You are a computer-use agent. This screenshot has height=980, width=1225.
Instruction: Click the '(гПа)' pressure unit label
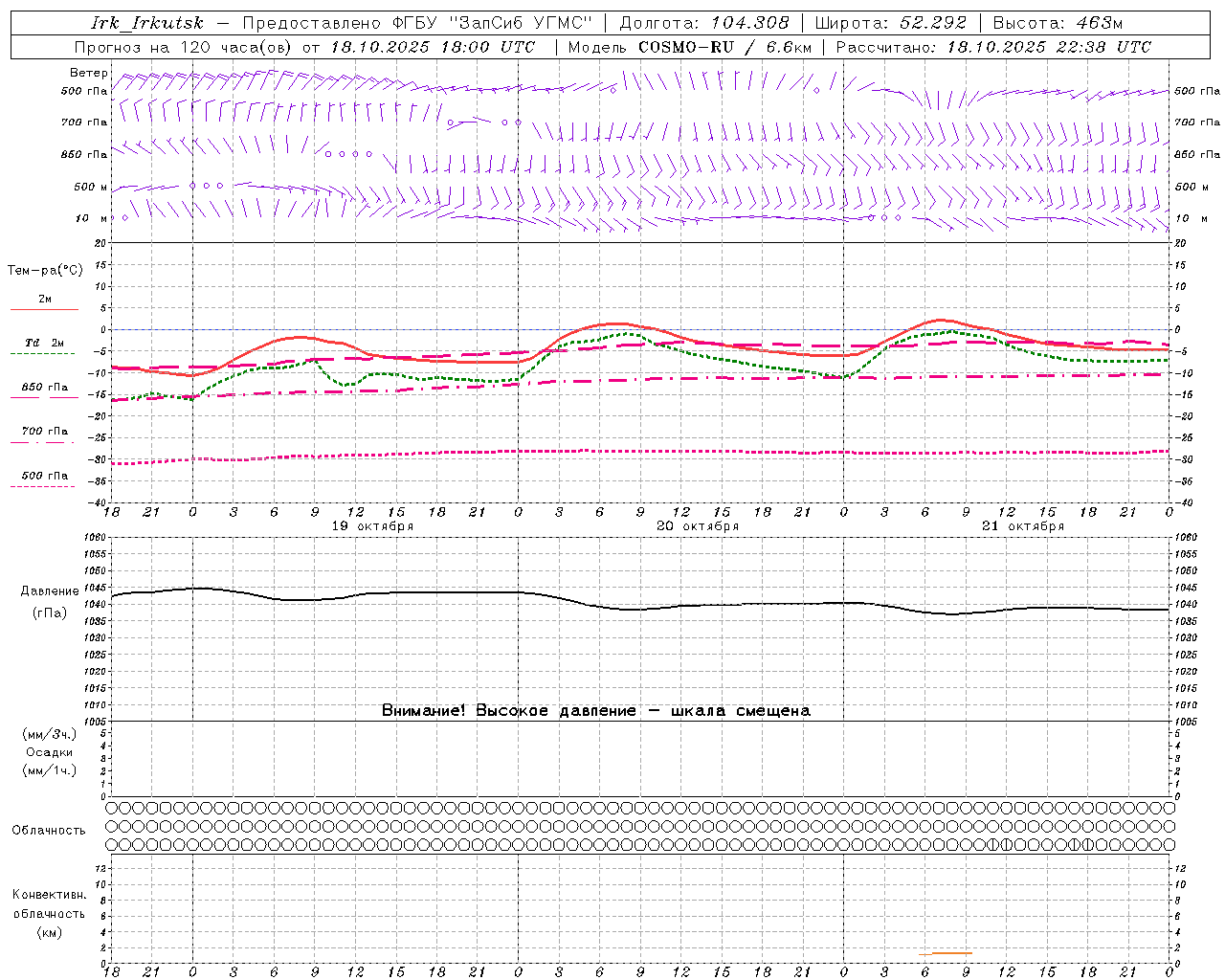(x=50, y=613)
